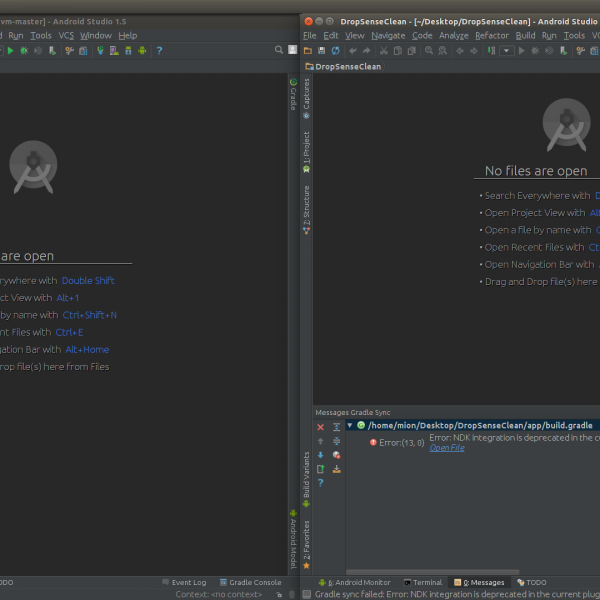Click Messages panel horizontal scrollbar
The width and height of the screenshot is (600, 600).
(432, 572)
